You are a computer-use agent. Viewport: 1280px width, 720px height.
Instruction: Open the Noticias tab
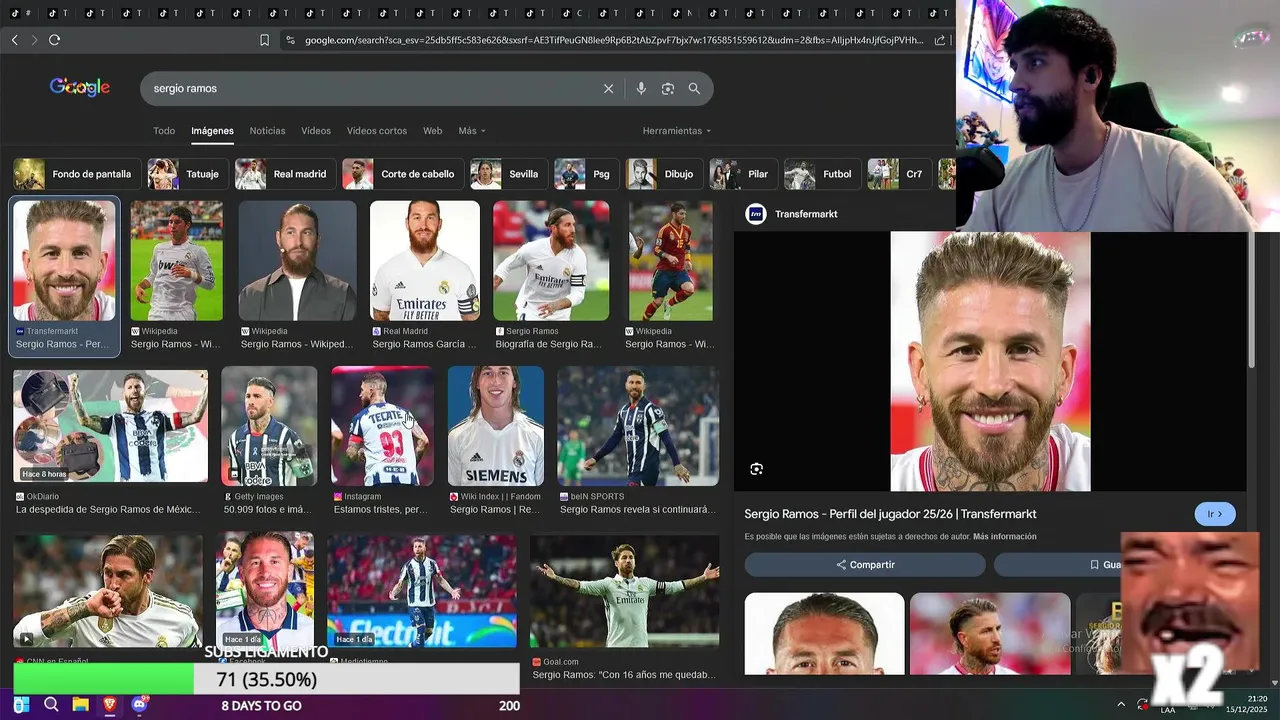pos(267,131)
